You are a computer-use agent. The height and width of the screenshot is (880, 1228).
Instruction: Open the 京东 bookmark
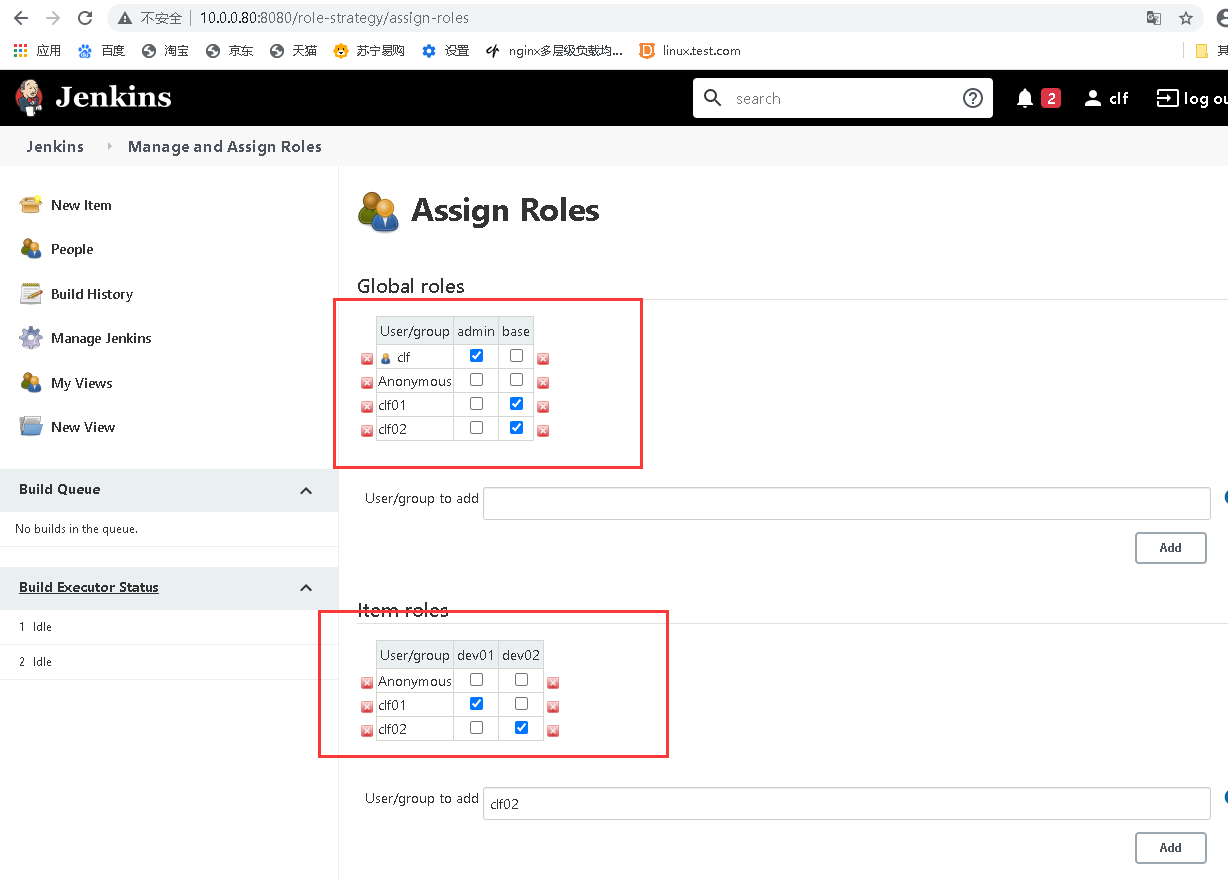point(230,50)
